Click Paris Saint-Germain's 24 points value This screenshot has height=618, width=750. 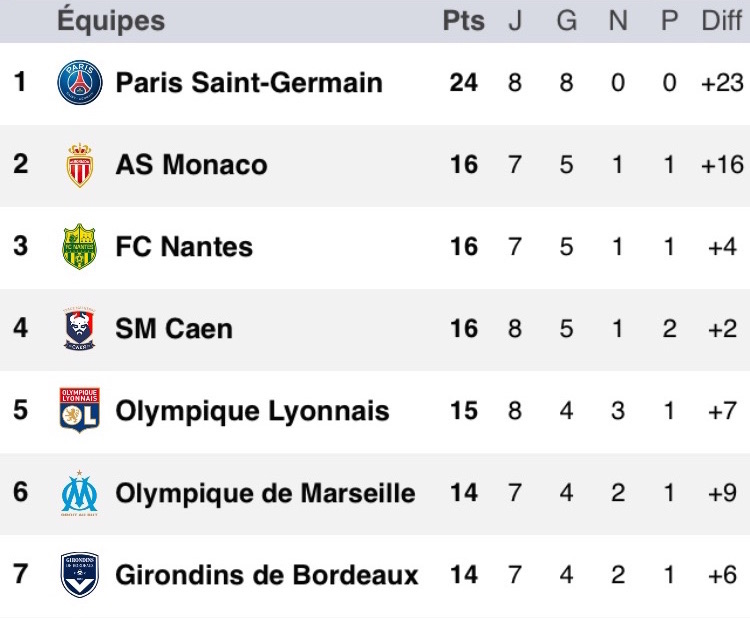(463, 82)
